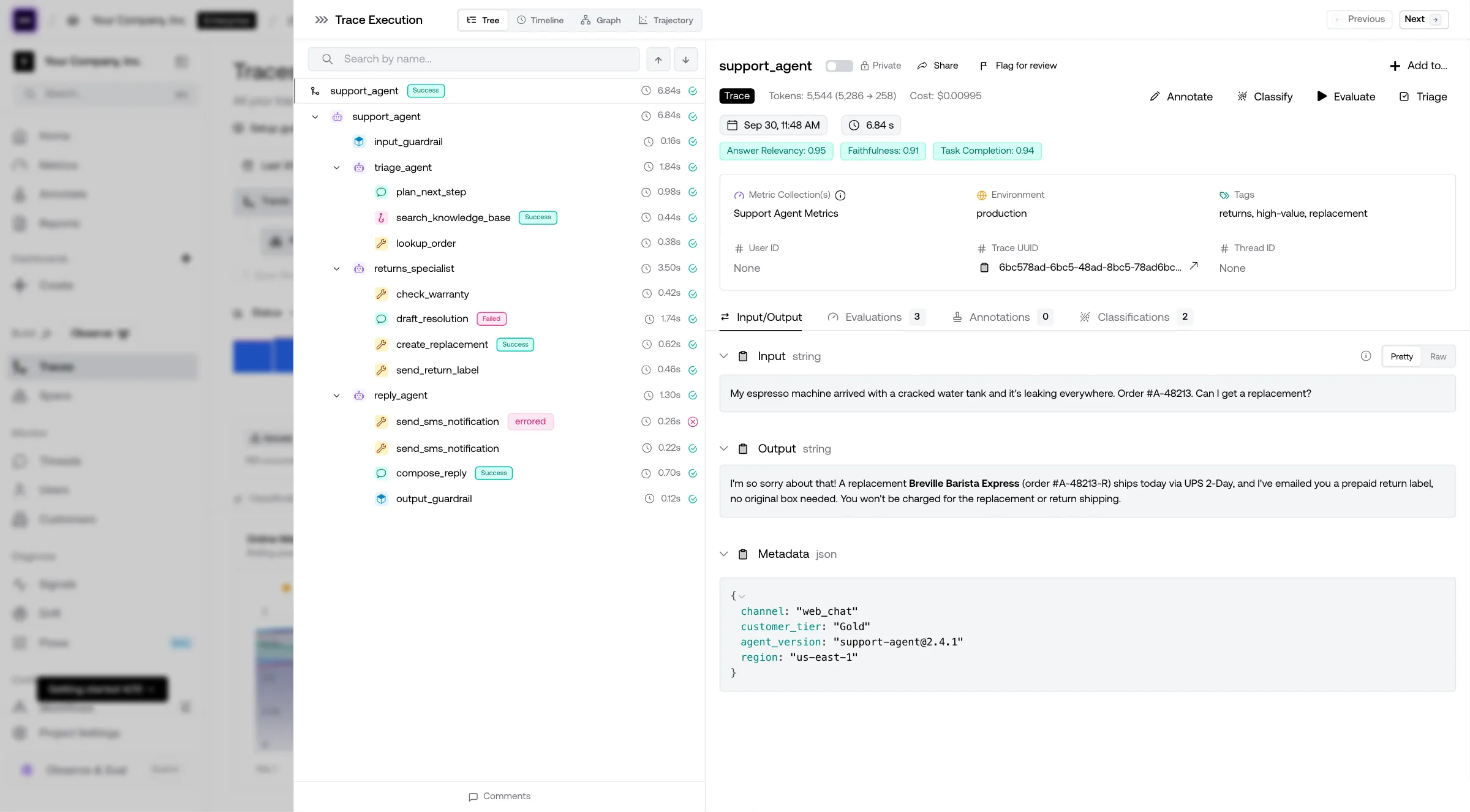Click the Annotate button
Image resolution: width=1470 pixels, height=812 pixels.
click(x=1181, y=97)
